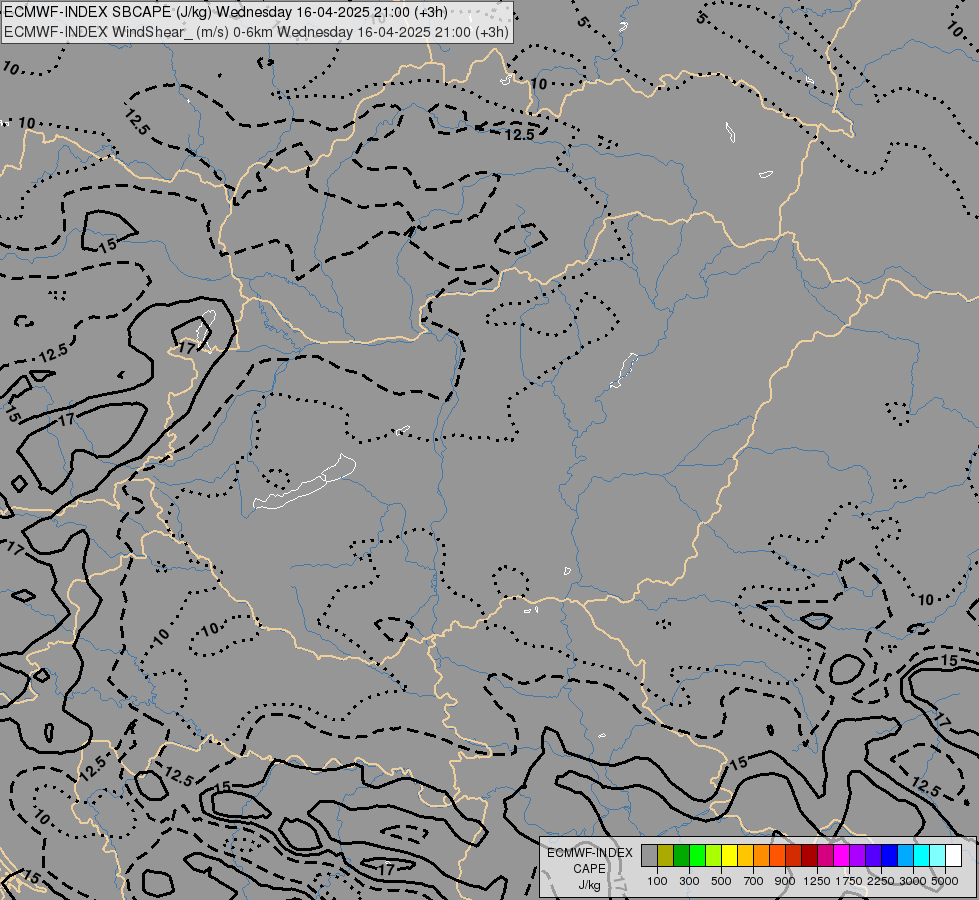Image resolution: width=979 pixels, height=900 pixels.
Task: Click the legend tick value '500'
Action: 721,881
